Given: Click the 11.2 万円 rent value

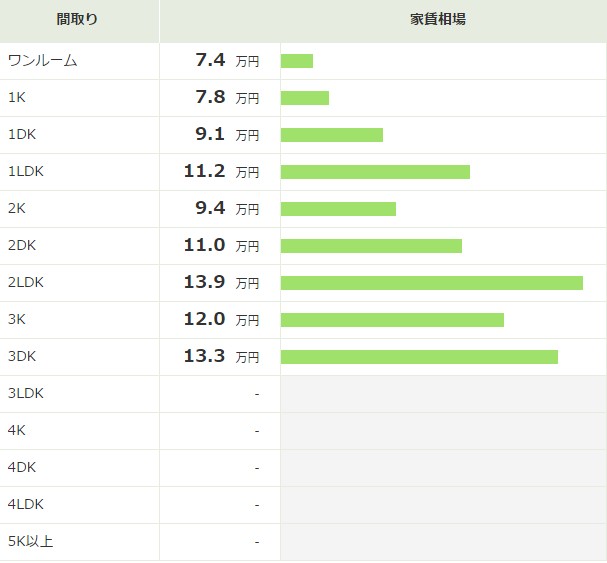Looking at the screenshot, I should tap(221, 171).
